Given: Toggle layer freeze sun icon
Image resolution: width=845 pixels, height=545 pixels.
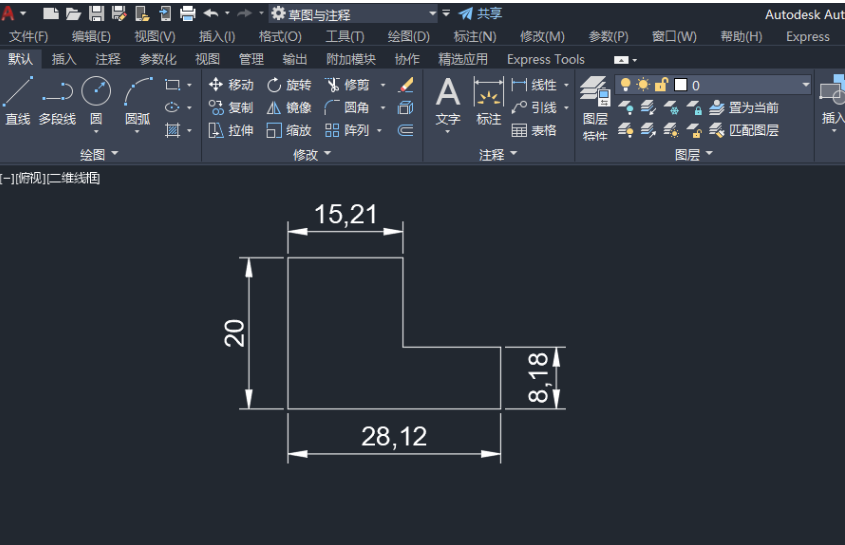Looking at the screenshot, I should pyautogui.click(x=643, y=85).
